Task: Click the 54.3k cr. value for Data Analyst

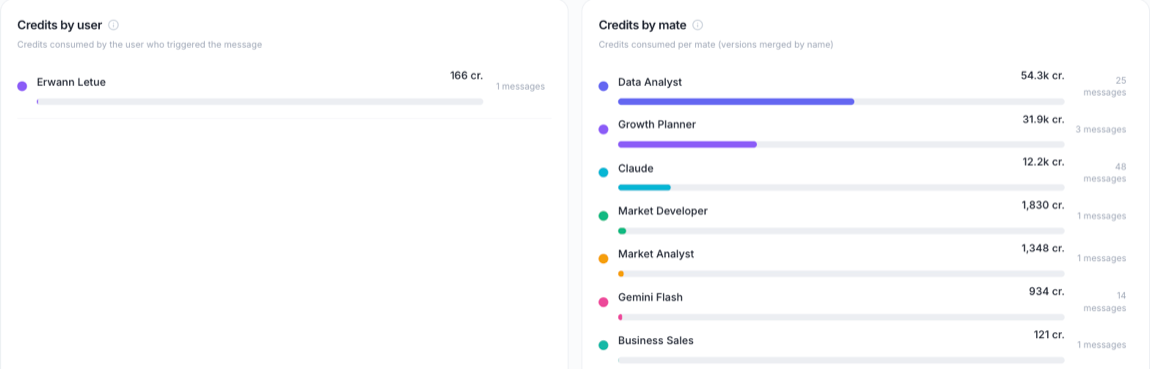Action: pyautogui.click(x=1042, y=76)
